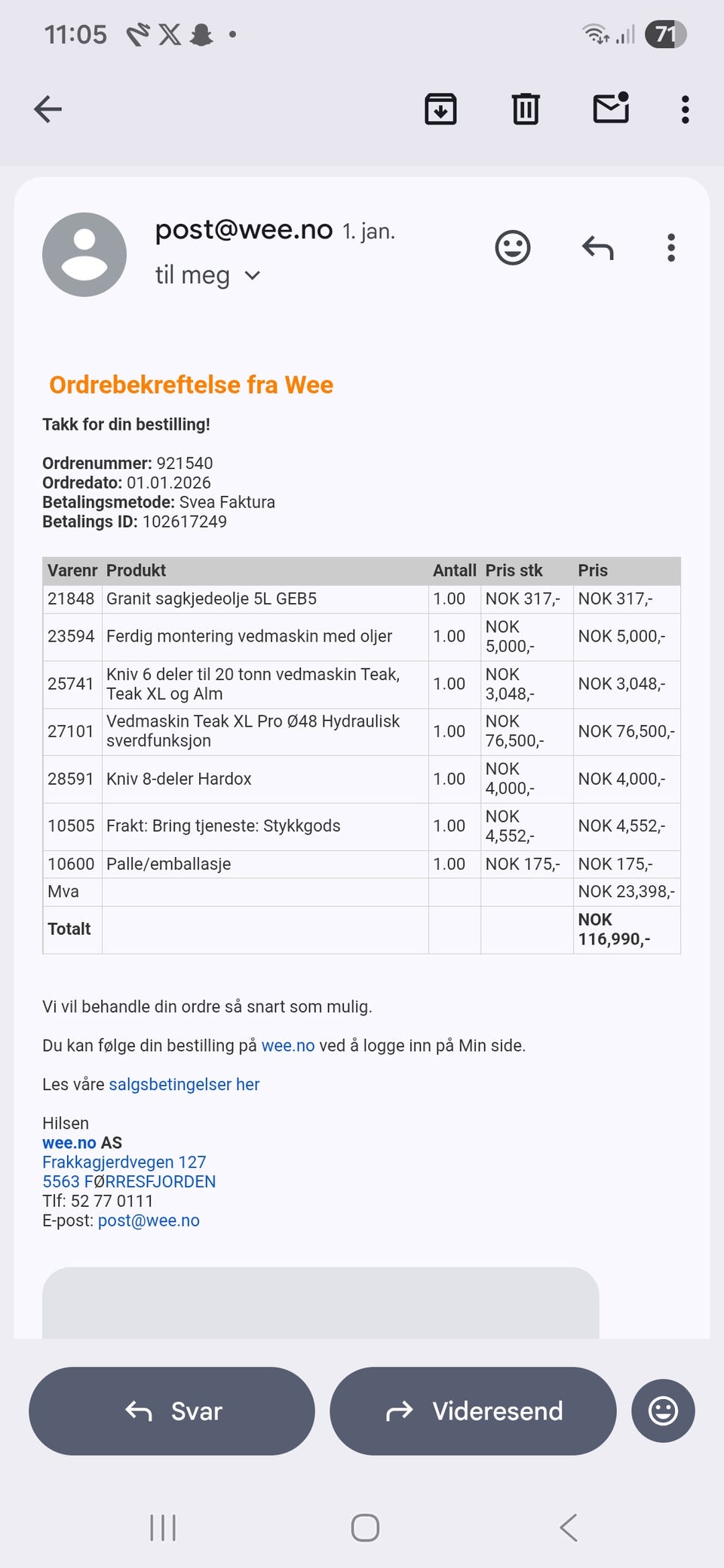Delete email with the trash icon
This screenshot has height=1568, width=724.
pos(526,109)
